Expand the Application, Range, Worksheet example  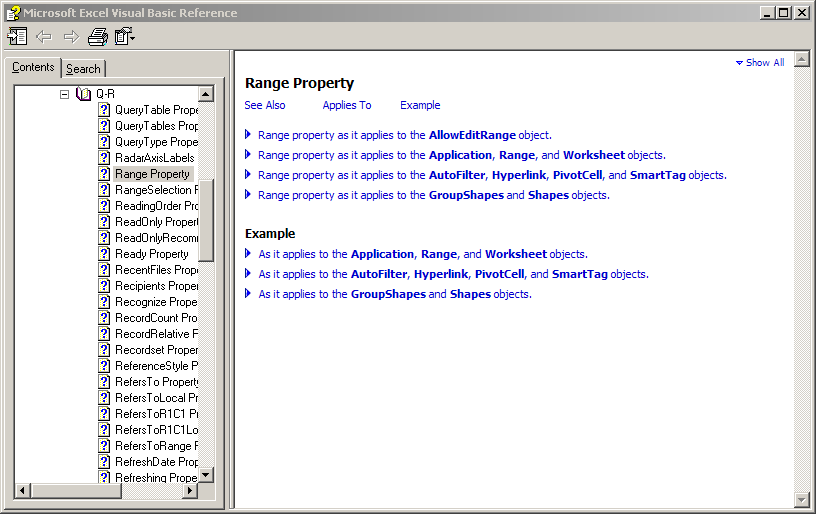click(248, 253)
